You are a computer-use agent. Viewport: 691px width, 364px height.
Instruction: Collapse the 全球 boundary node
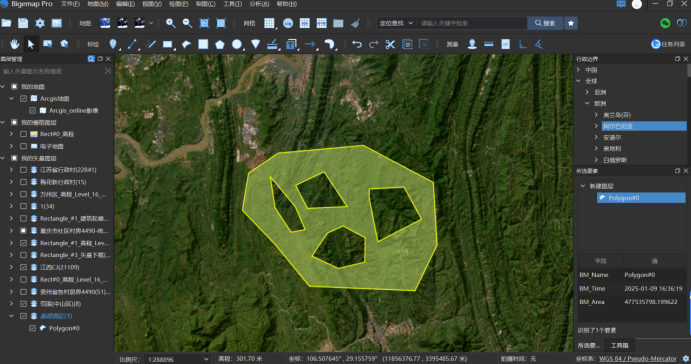[579, 81]
